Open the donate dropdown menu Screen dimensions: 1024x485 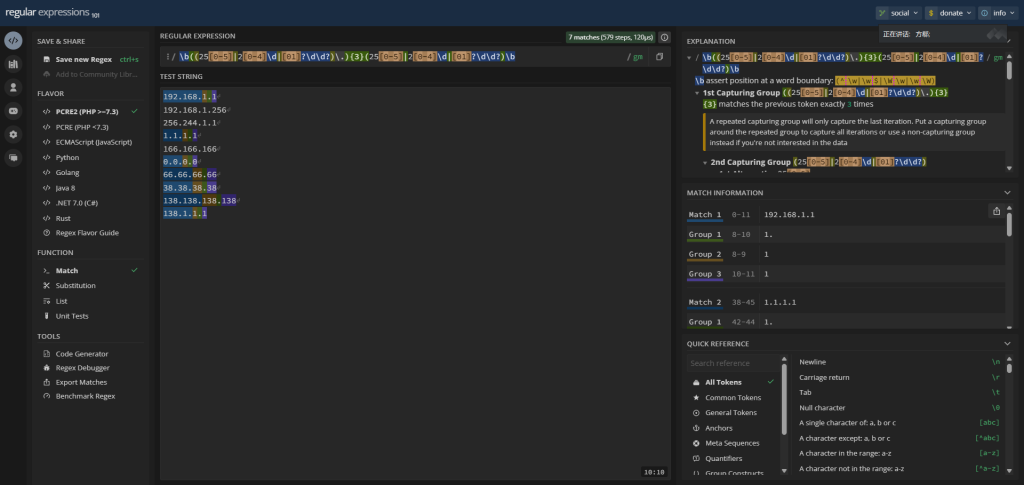(x=951, y=13)
